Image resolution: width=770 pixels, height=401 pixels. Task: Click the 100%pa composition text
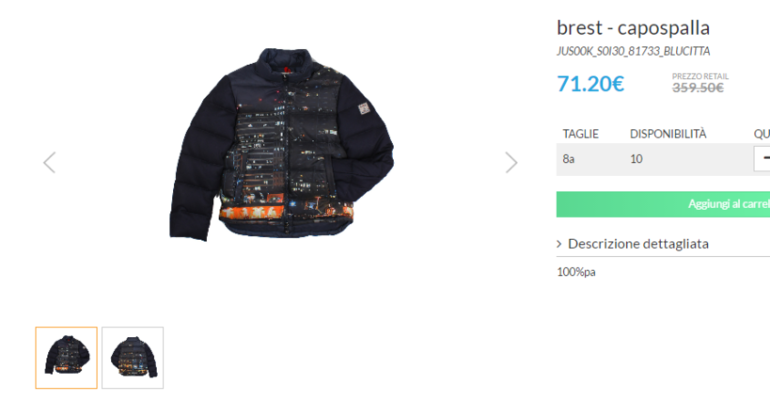click(x=576, y=272)
